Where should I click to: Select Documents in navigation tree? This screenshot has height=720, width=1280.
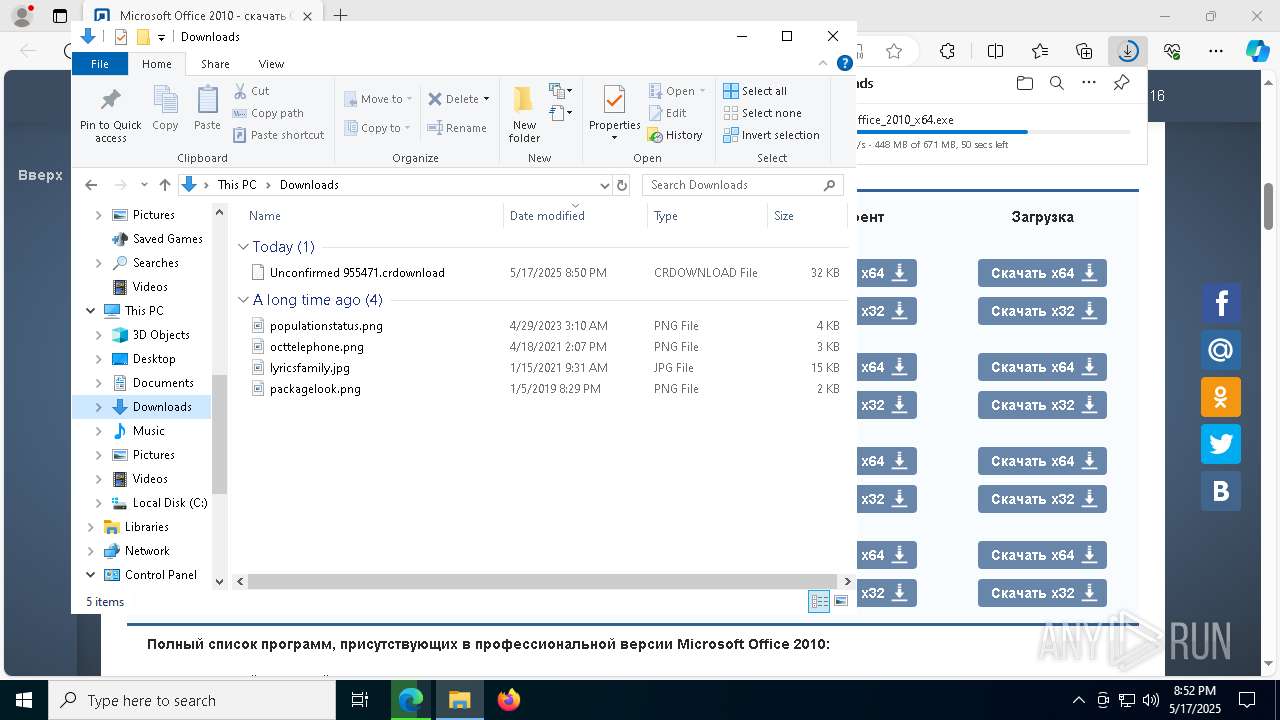163,383
